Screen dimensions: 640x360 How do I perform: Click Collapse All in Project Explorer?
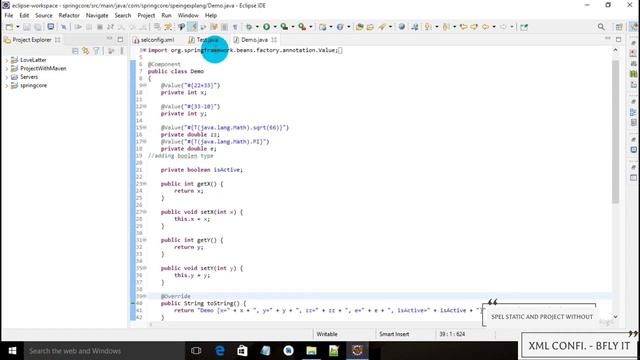[75, 51]
